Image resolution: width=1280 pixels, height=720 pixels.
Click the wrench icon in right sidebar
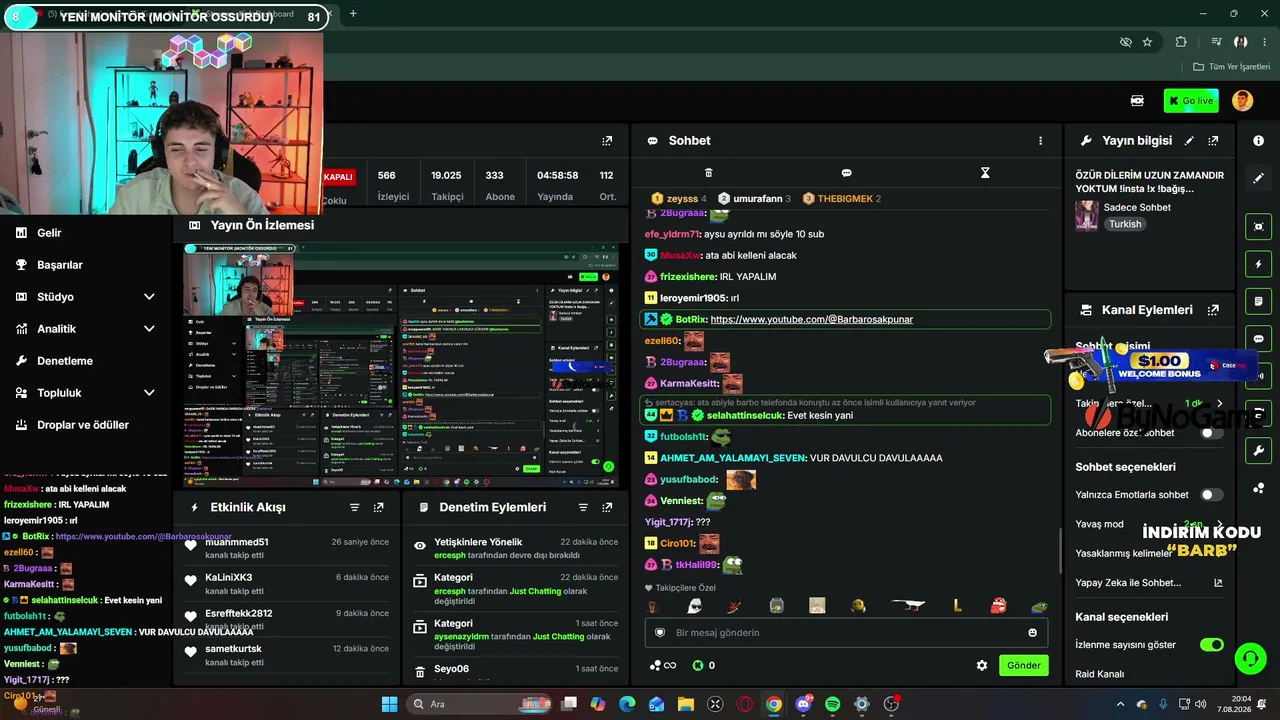(1258, 451)
